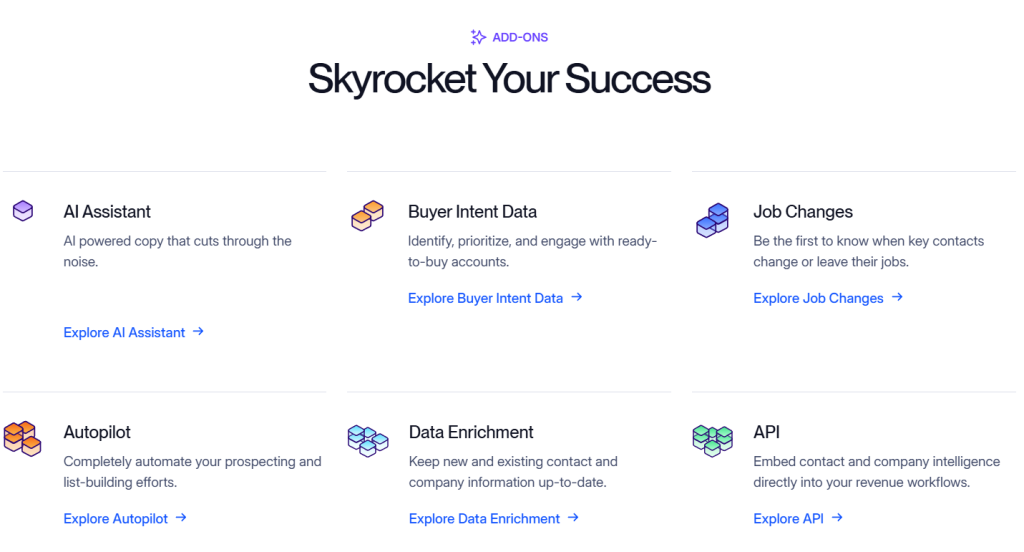Viewport: 1024px width, 552px height.
Task: Click the green cubes API icon
Action: (712, 439)
